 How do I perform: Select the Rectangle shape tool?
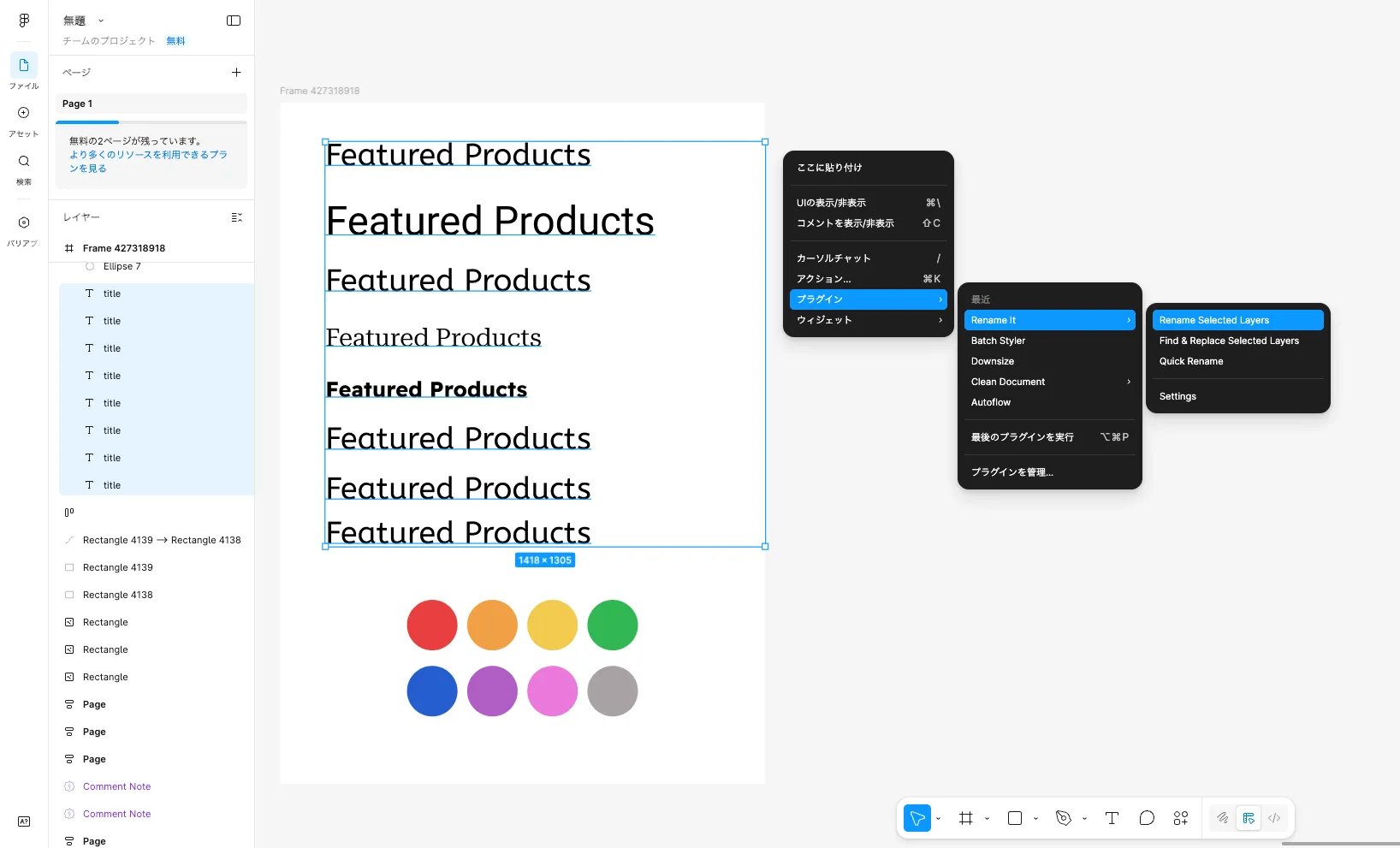[1015, 818]
